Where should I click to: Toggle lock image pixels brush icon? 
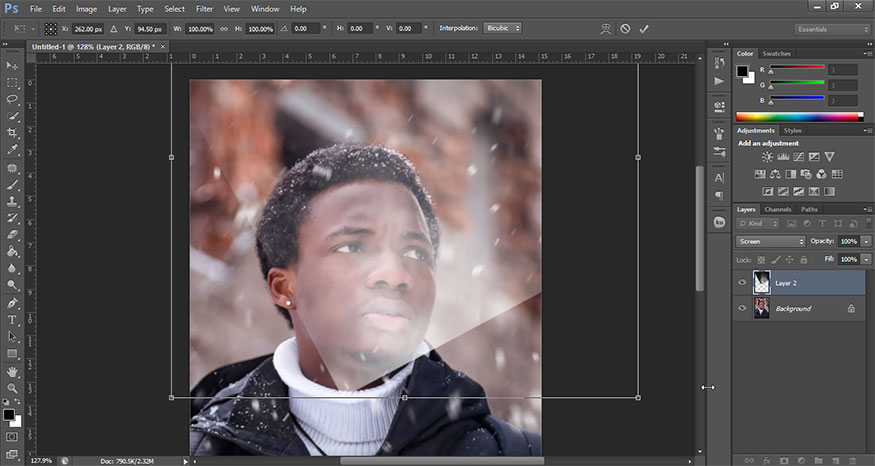click(776, 260)
